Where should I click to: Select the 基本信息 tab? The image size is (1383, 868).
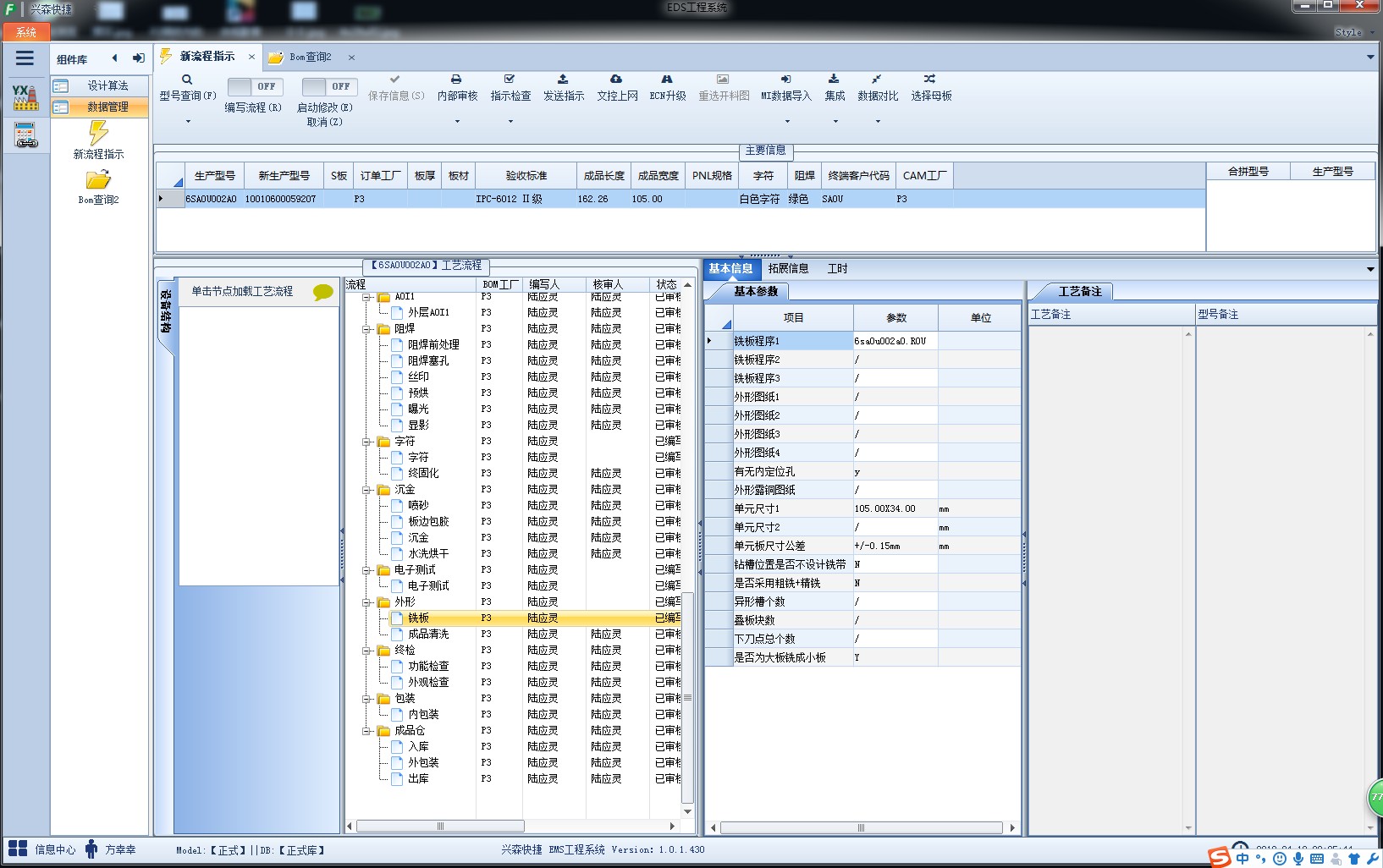[x=731, y=268]
